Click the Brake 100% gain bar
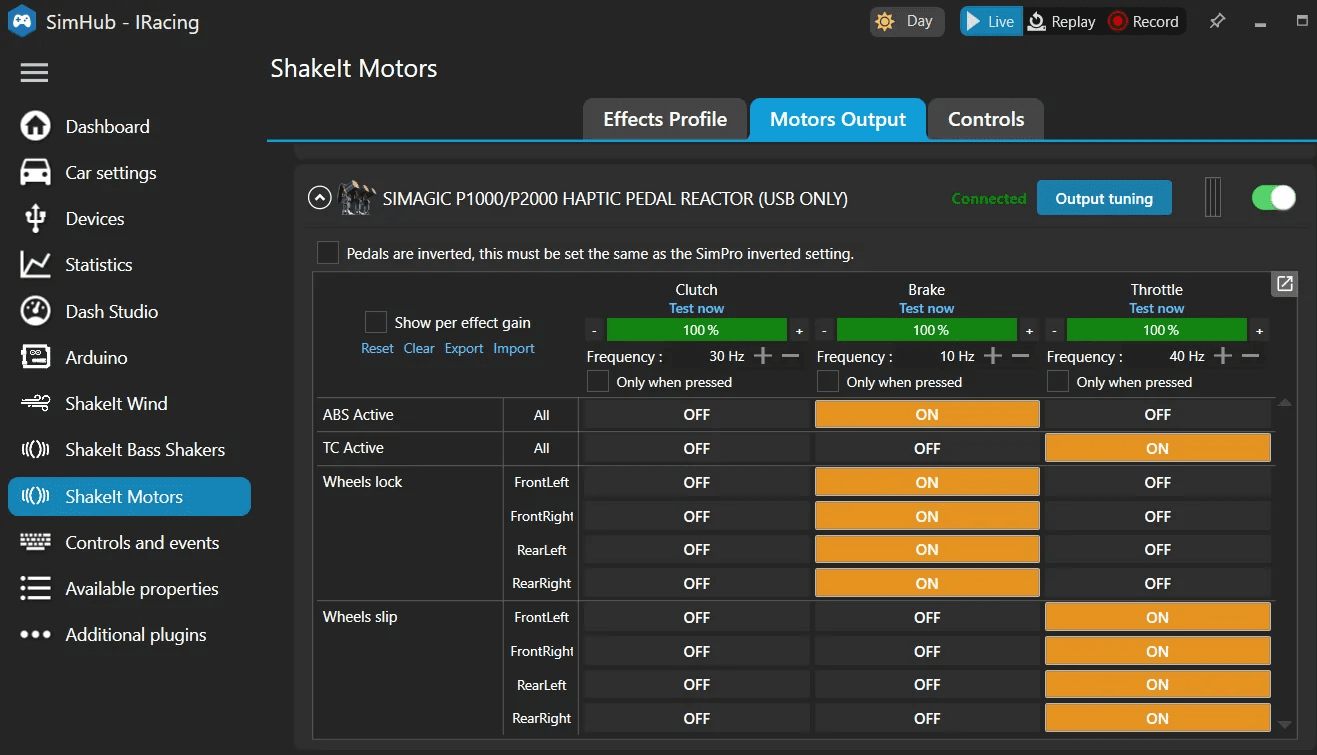This screenshot has height=755, width=1317. pos(927,330)
